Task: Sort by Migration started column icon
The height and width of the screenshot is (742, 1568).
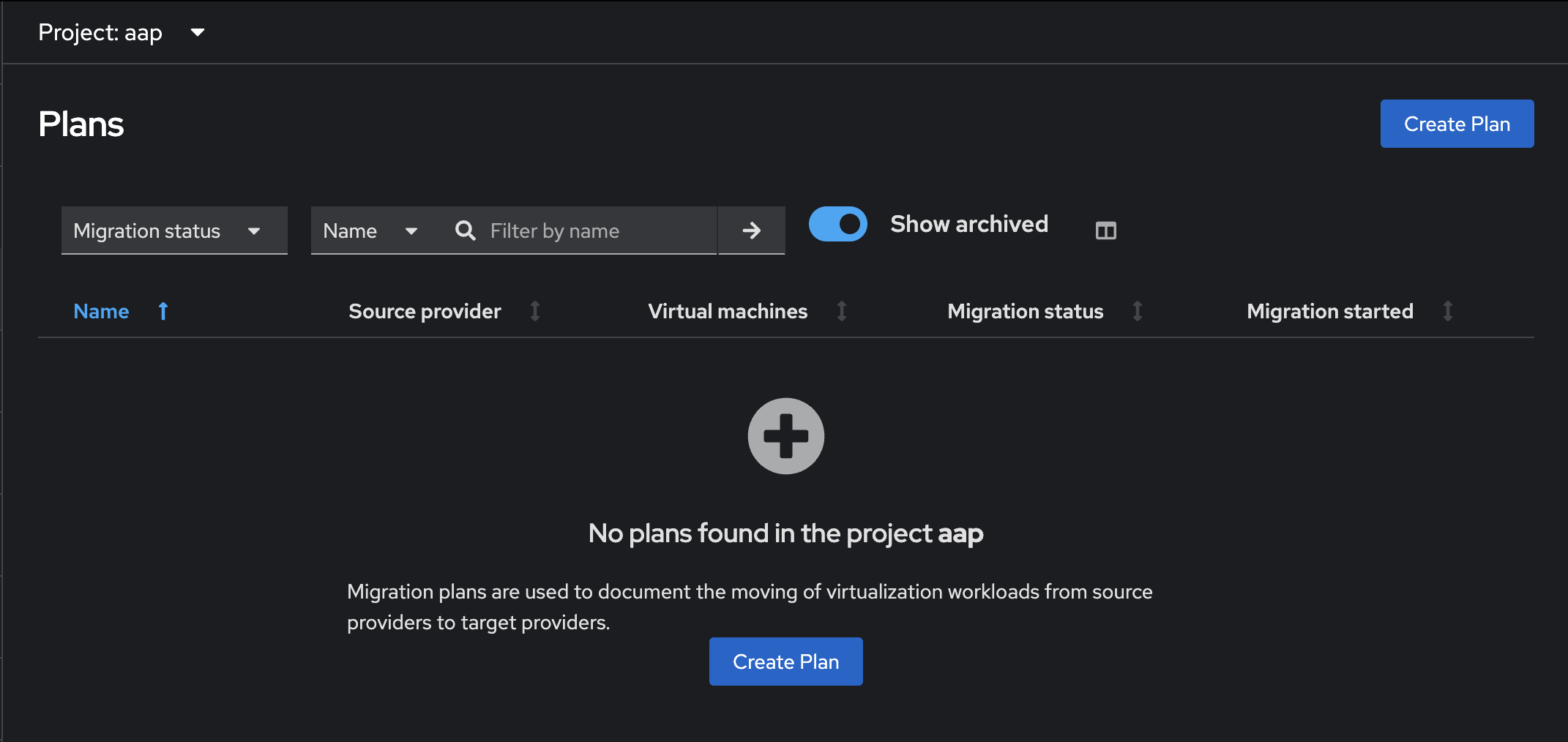Action: [1447, 312]
